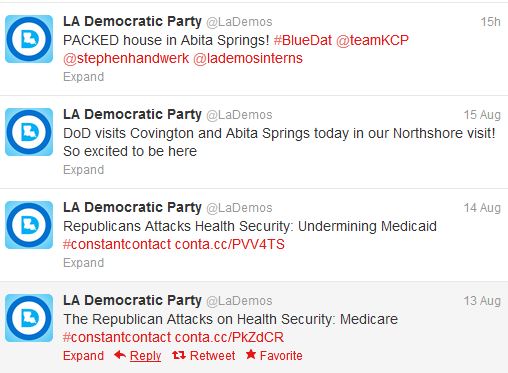Click the Favorite star icon on the Medicare tweet

(x=251, y=354)
